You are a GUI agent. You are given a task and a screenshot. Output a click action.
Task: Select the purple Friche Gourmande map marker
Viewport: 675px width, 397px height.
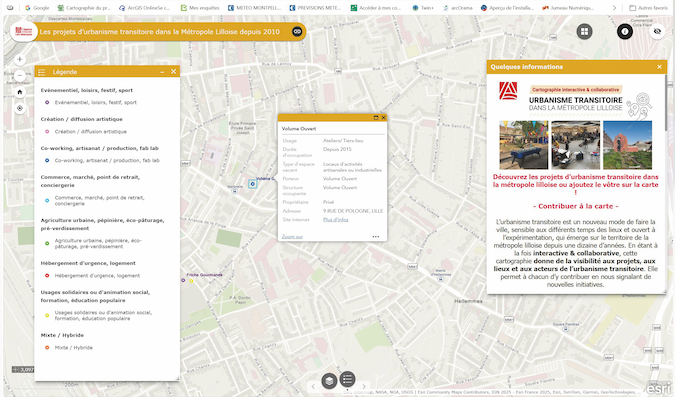click(x=183, y=280)
